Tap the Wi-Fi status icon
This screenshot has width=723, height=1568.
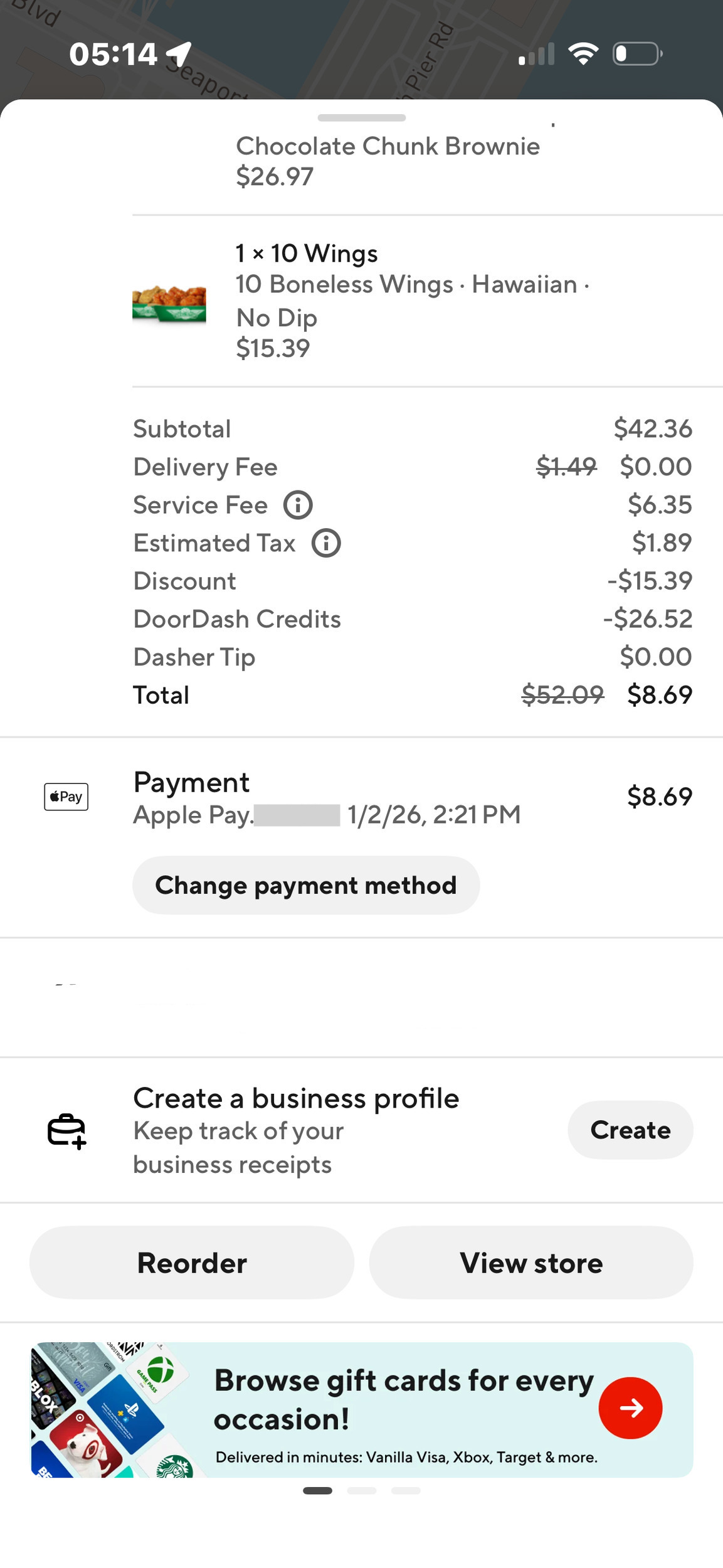(583, 54)
